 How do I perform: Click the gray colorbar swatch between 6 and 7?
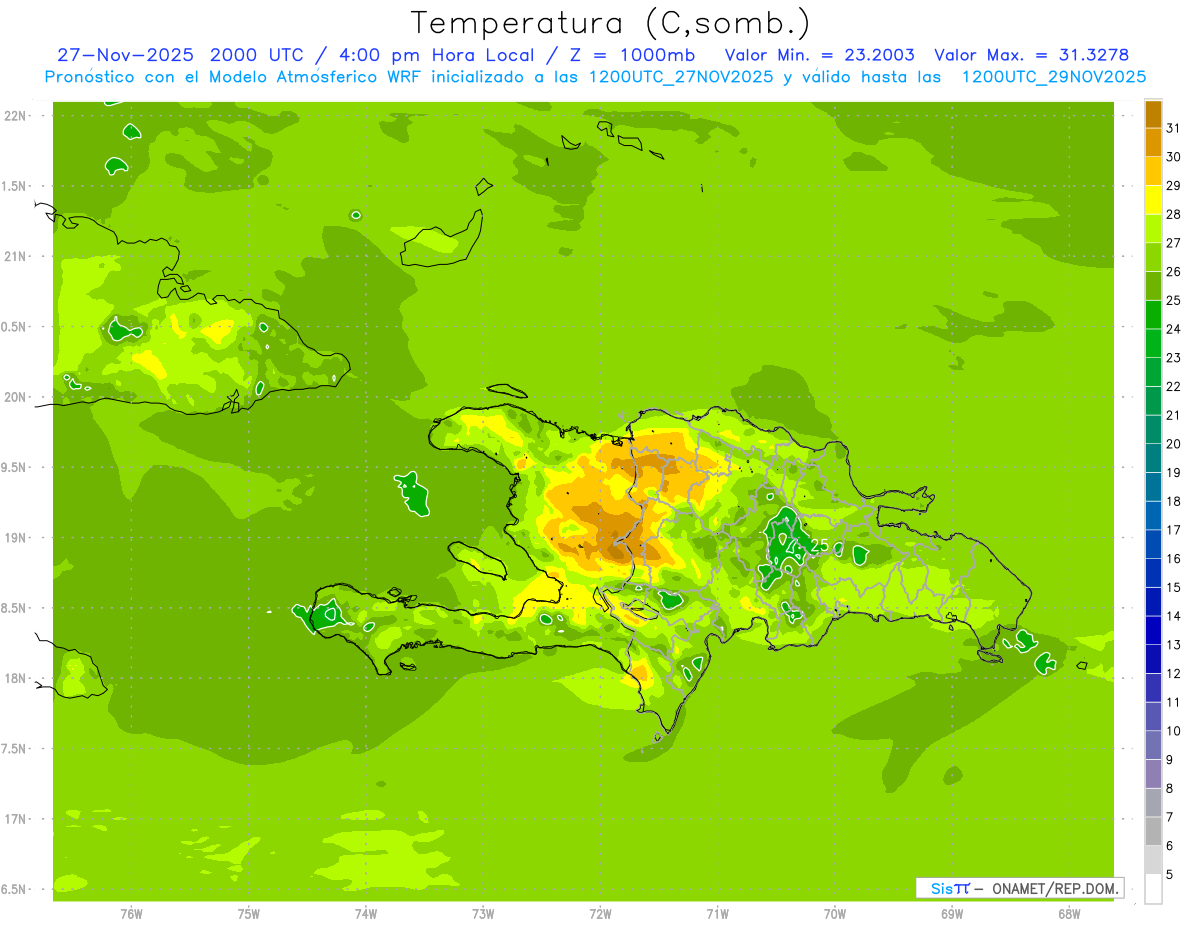[1153, 831]
